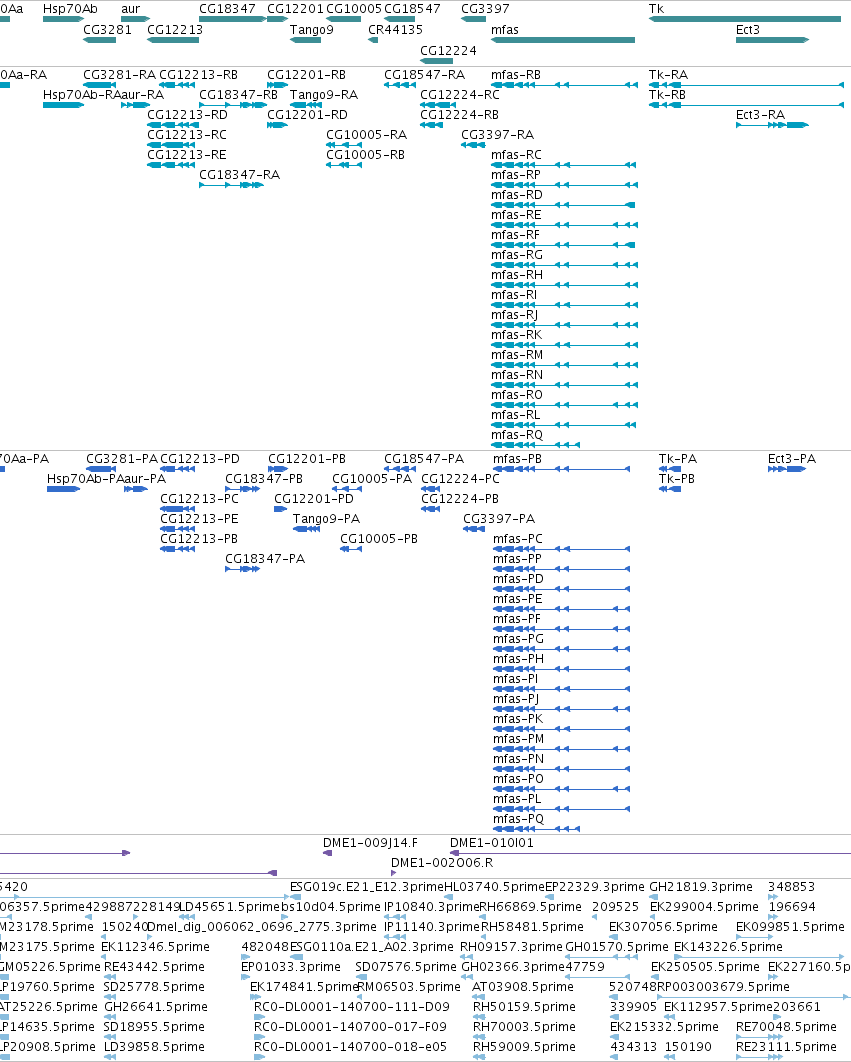Open polypeptide CG18347-PA
Screen dimensions: 851x1062
(x=265, y=559)
